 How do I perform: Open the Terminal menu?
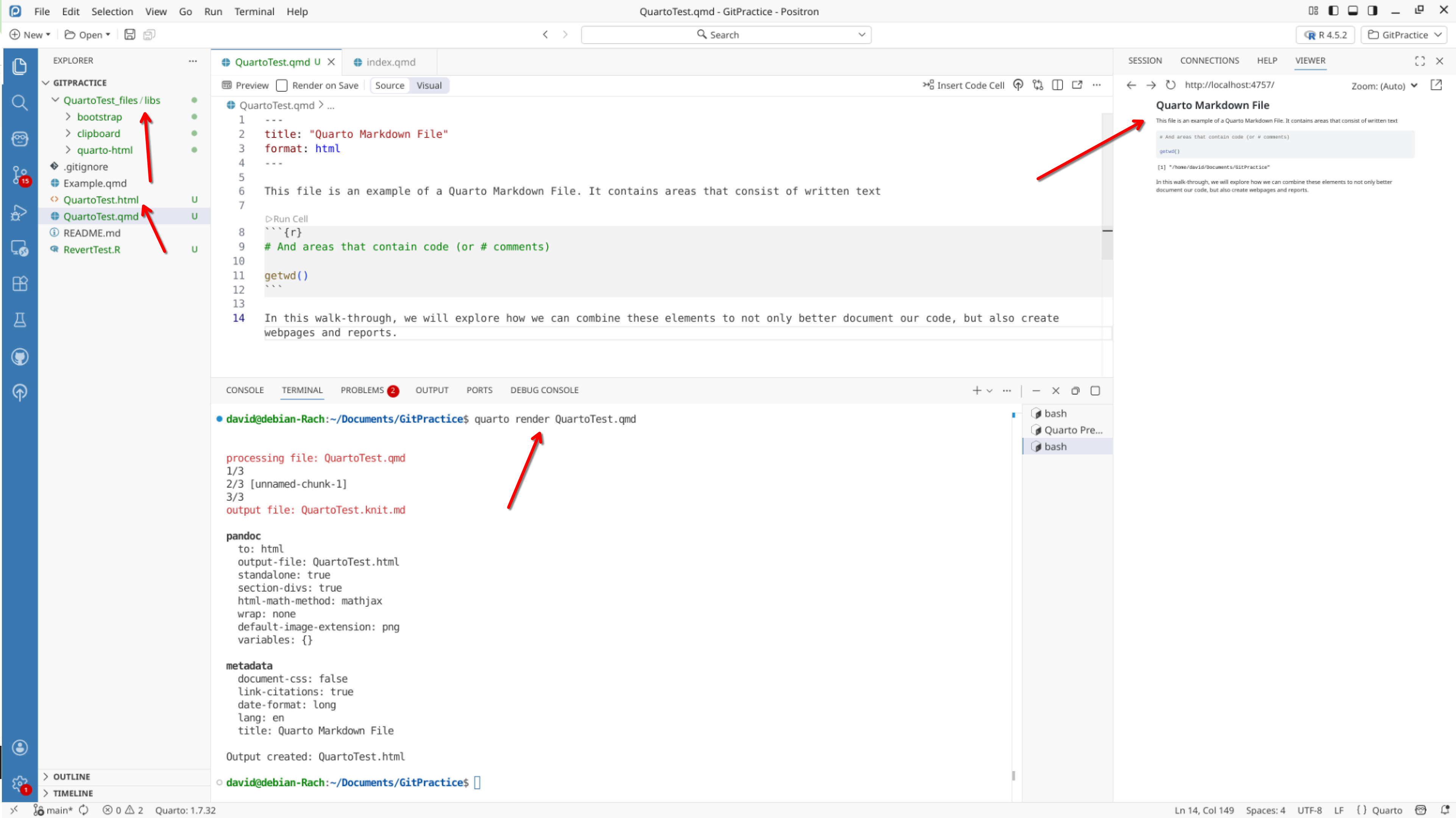tap(254, 11)
